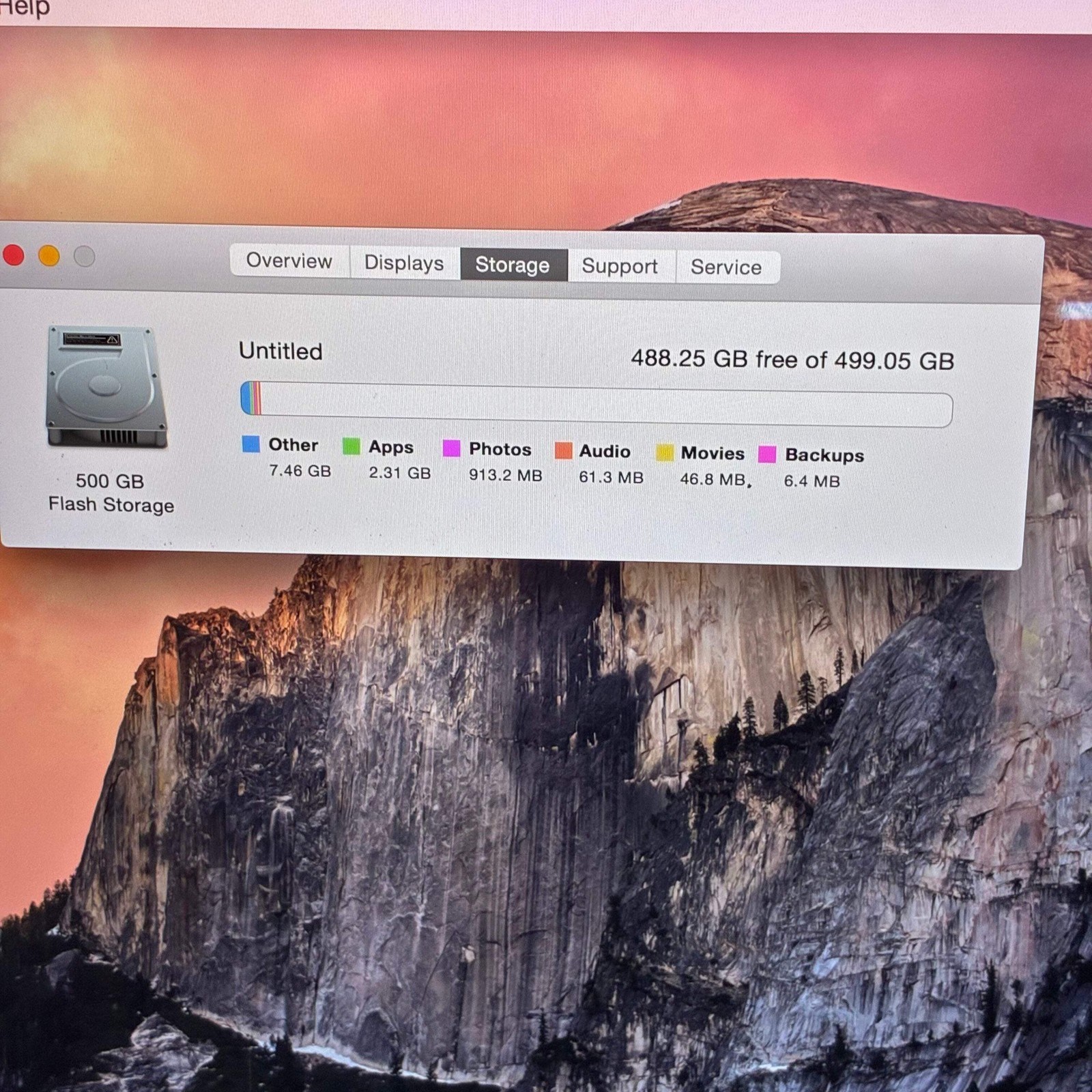Click the yellow Movies color swatch
The height and width of the screenshot is (1092, 1092).
[x=664, y=453]
